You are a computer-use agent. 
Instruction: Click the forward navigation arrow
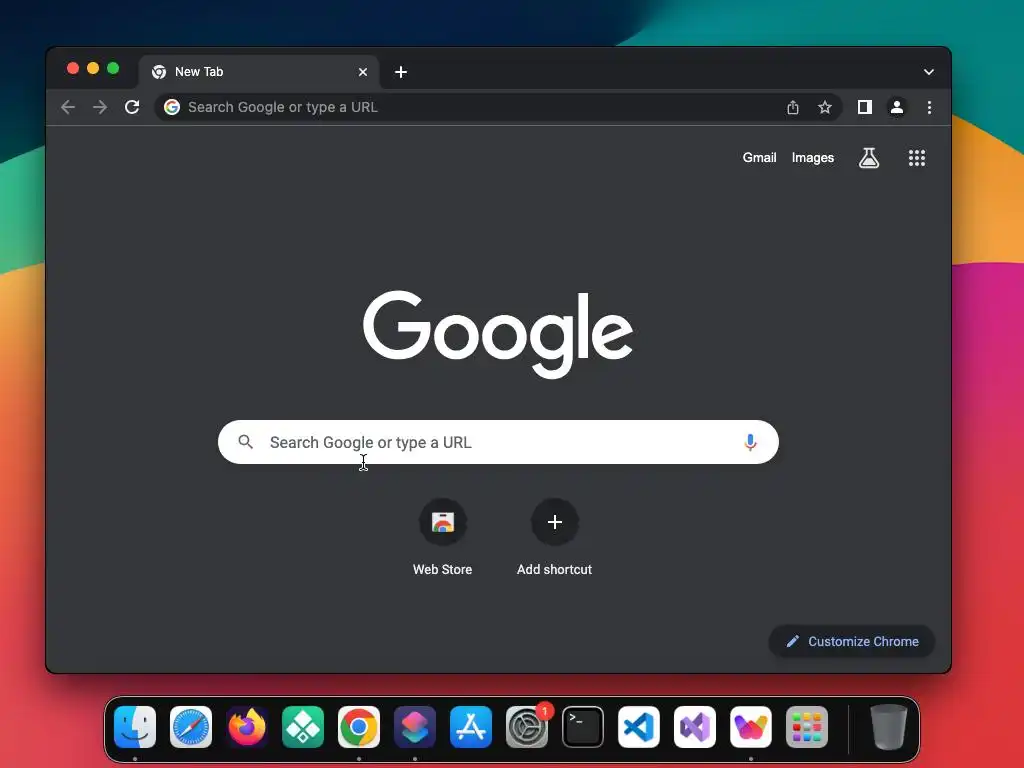click(x=100, y=107)
